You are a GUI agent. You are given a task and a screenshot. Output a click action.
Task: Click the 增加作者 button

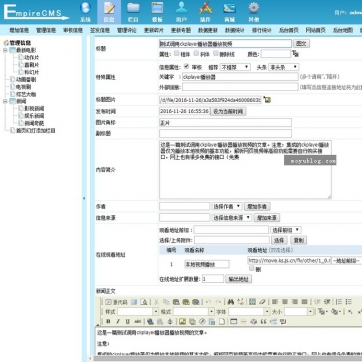tap(257, 206)
